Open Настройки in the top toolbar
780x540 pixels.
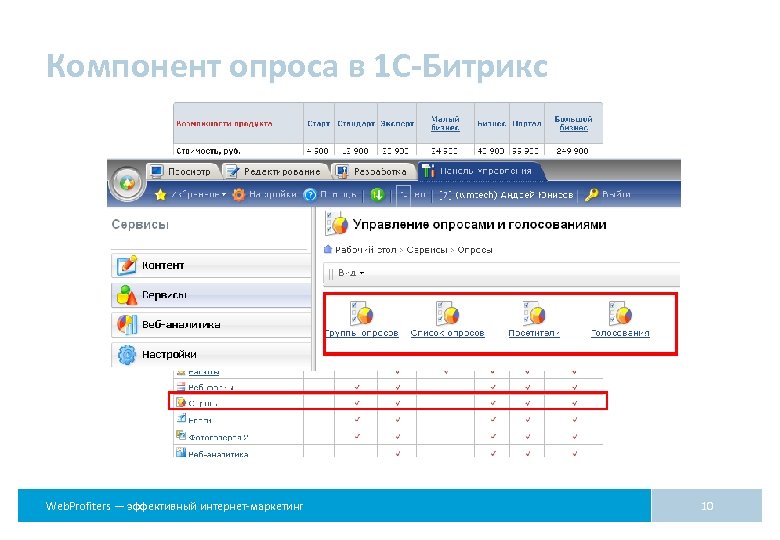pyautogui.click(x=273, y=194)
